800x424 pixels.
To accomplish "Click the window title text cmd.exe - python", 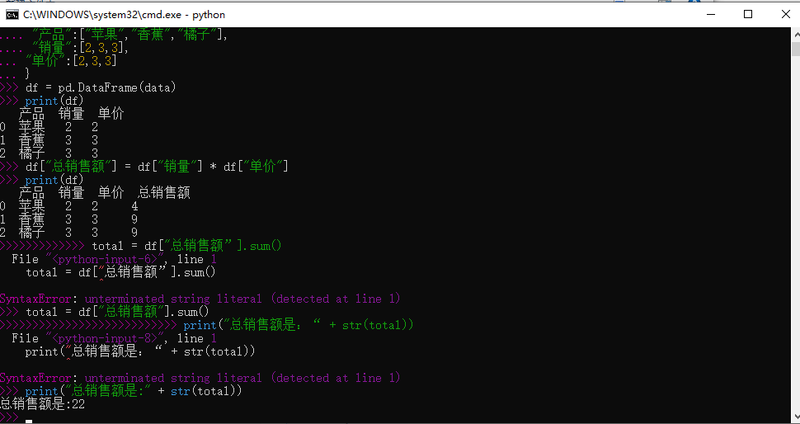I will [124, 15].
